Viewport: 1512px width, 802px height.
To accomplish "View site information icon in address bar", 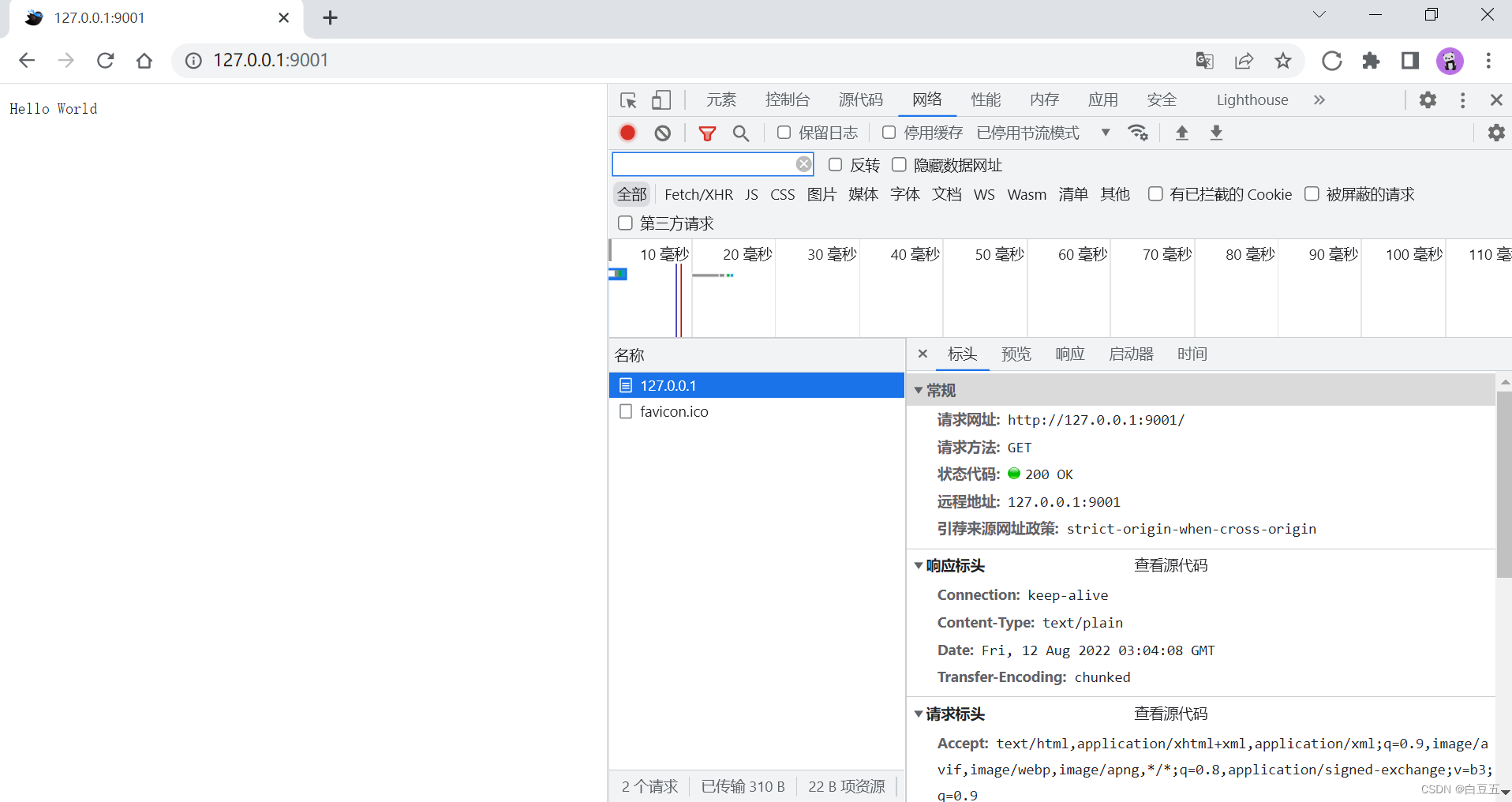I will 193,61.
